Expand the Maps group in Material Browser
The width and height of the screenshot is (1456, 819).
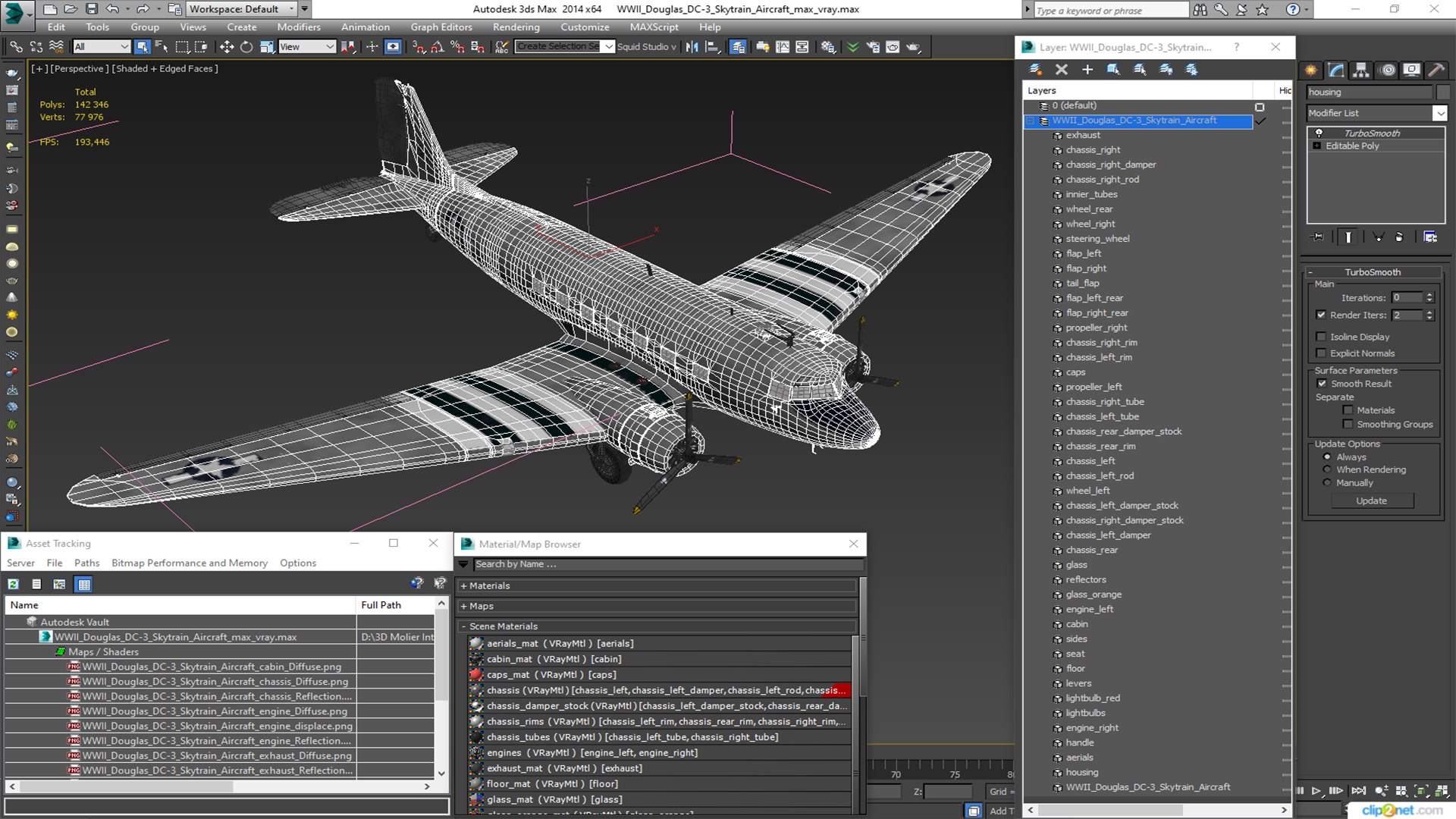[463, 607]
